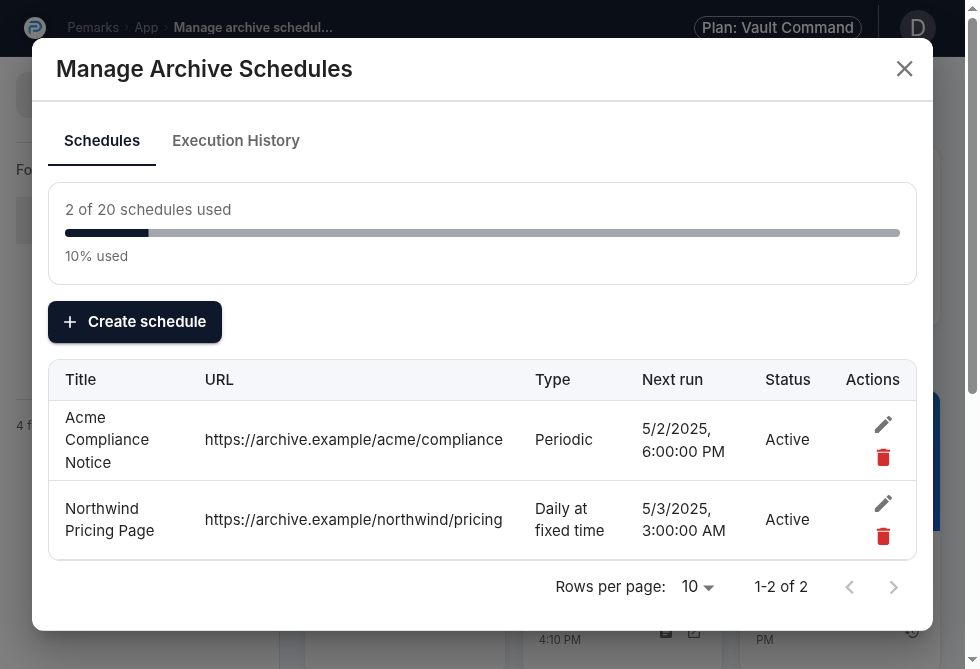This screenshot has height=669, width=980.
Task: Click the Title column header
Action: [x=81, y=380]
